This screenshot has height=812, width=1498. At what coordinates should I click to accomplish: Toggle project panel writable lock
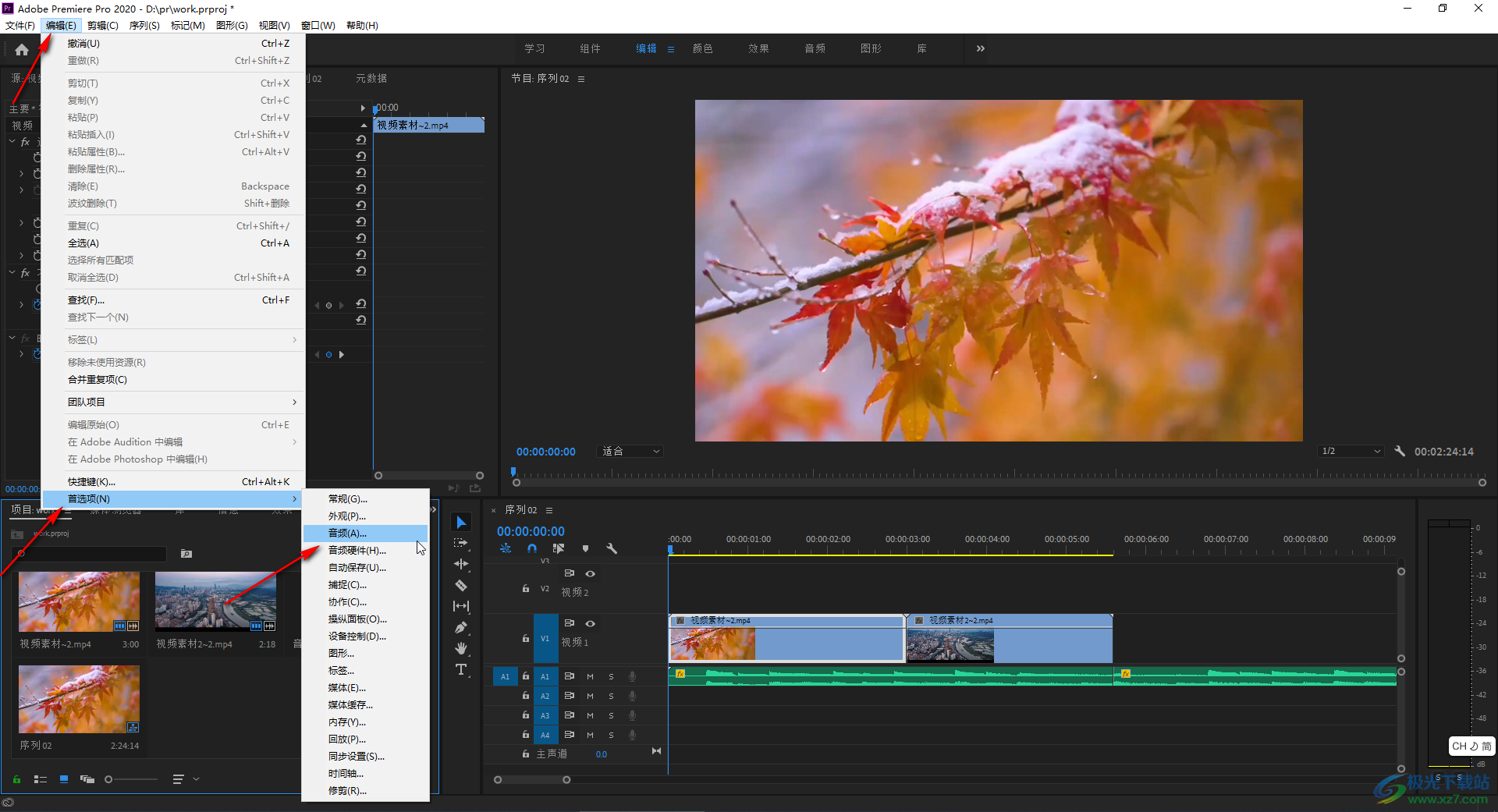[16, 778]
